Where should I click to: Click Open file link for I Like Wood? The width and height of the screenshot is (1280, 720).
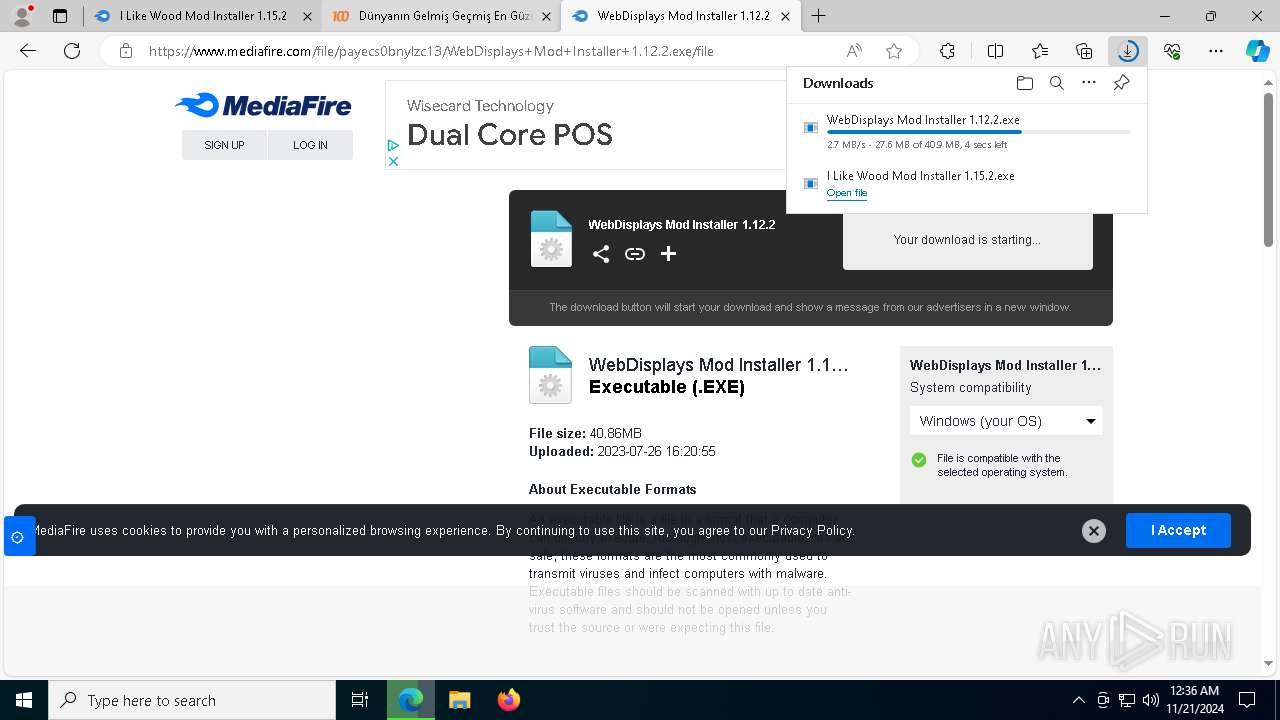tap(847, 193)
